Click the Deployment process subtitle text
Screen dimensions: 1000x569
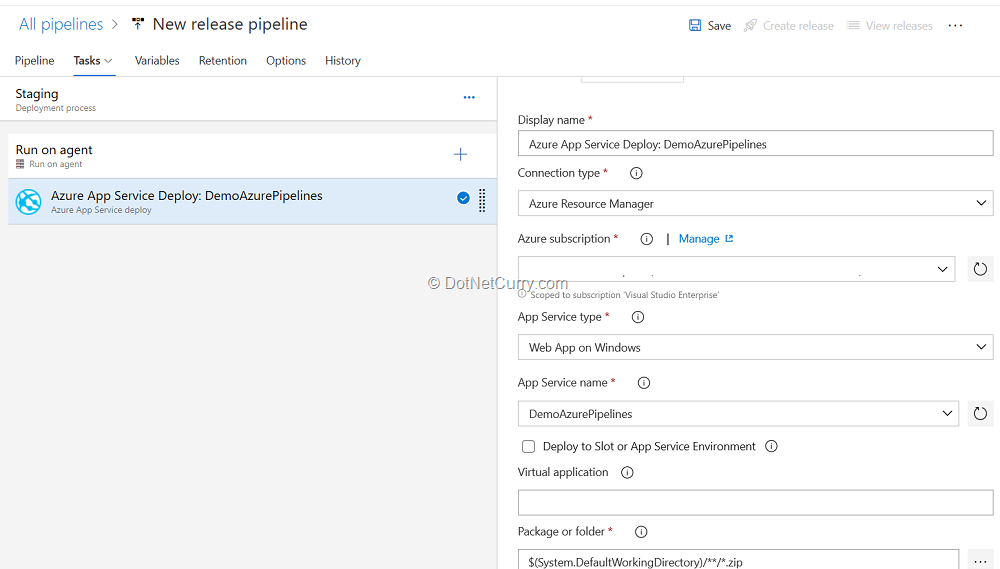55,108
